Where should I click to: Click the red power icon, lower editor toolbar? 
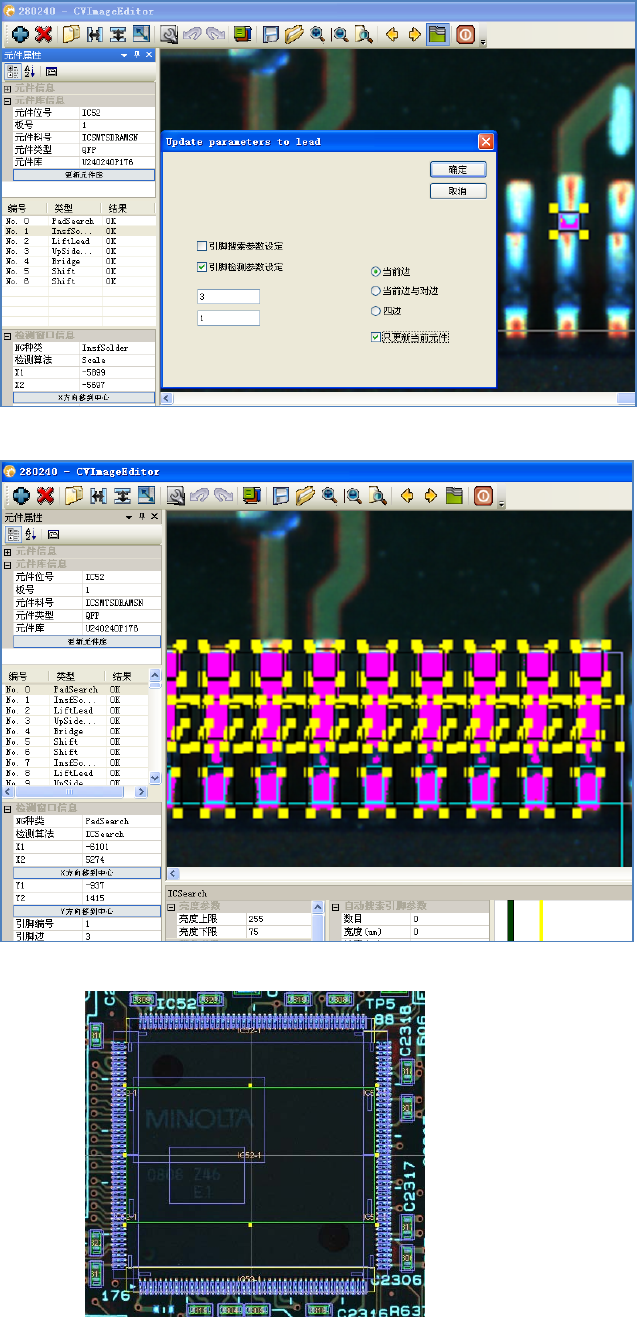click(483, 495)
